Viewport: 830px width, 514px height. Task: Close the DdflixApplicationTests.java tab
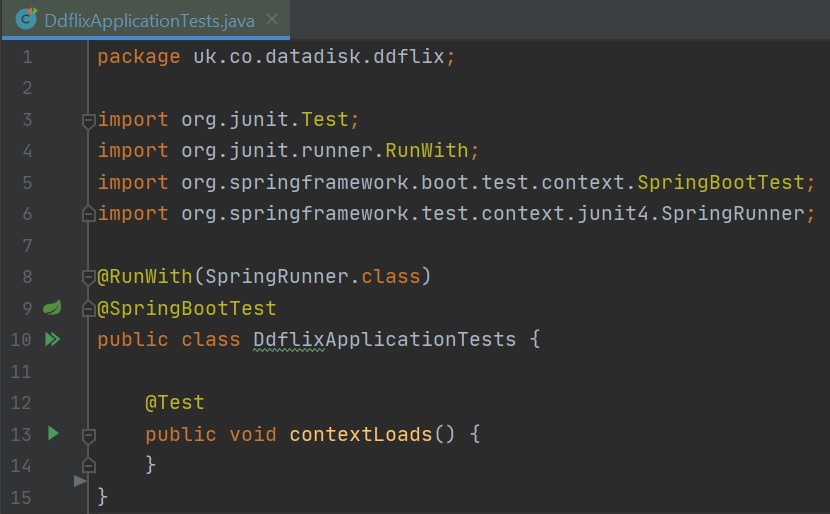point(273,20)
